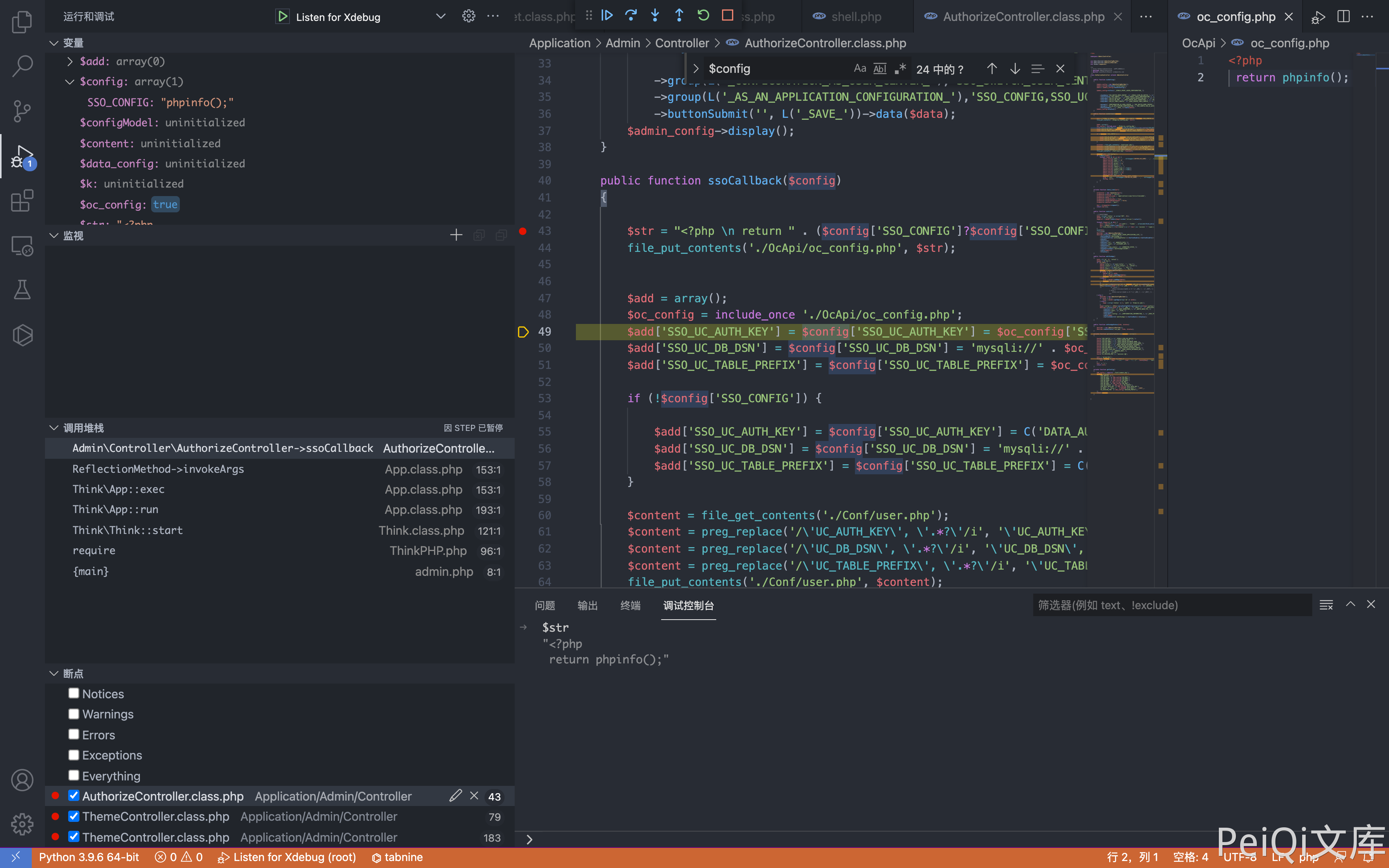Open the Testing flask view
The height and width of the screenshot is (868, 1389).
(x=22, y=290)
